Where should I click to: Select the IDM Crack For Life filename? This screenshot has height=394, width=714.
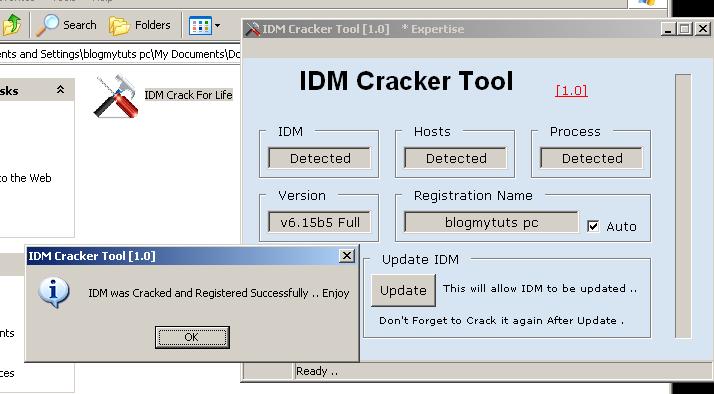(189, 95)
